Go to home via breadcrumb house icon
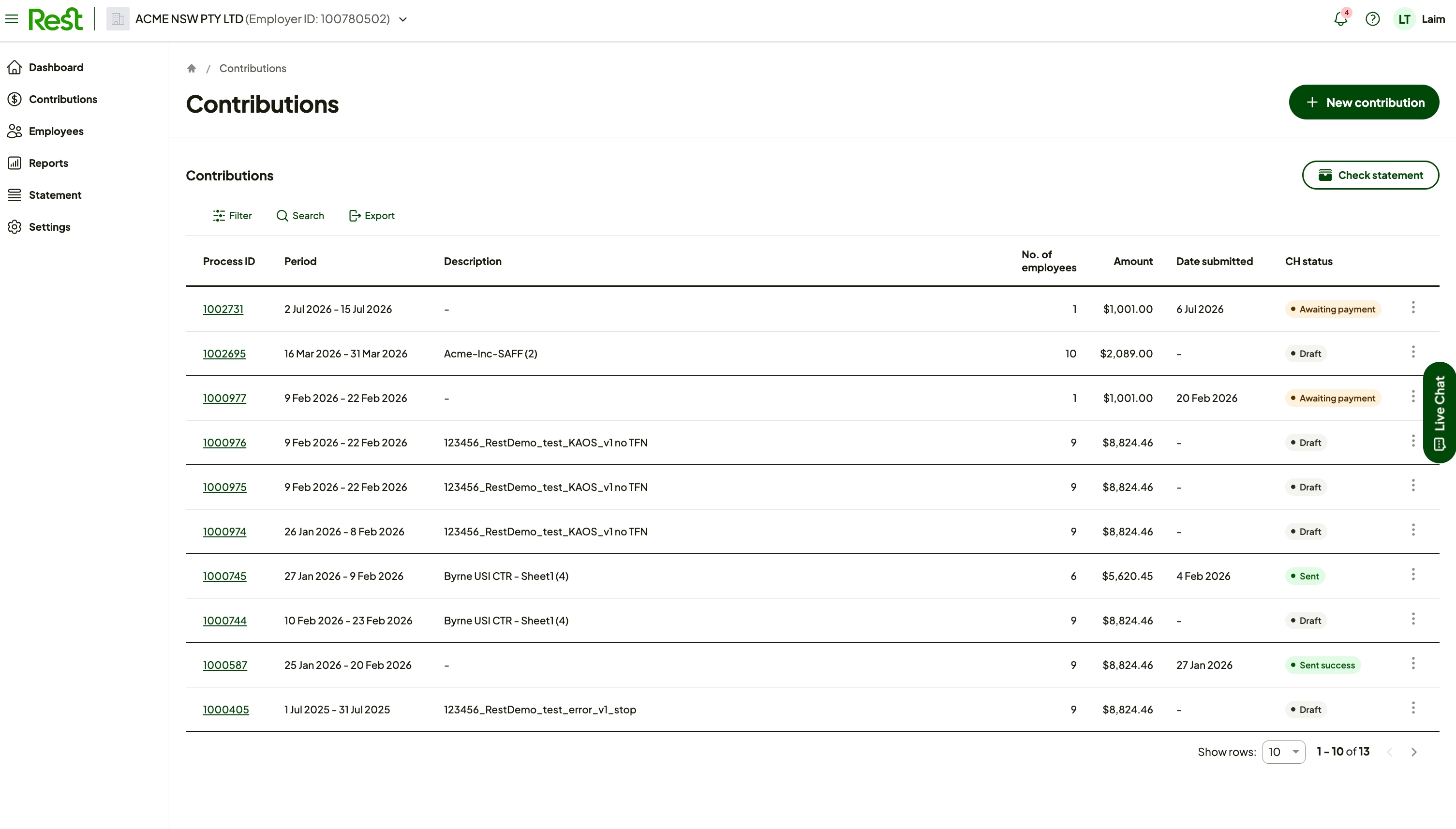 click(x=192, y=68)
